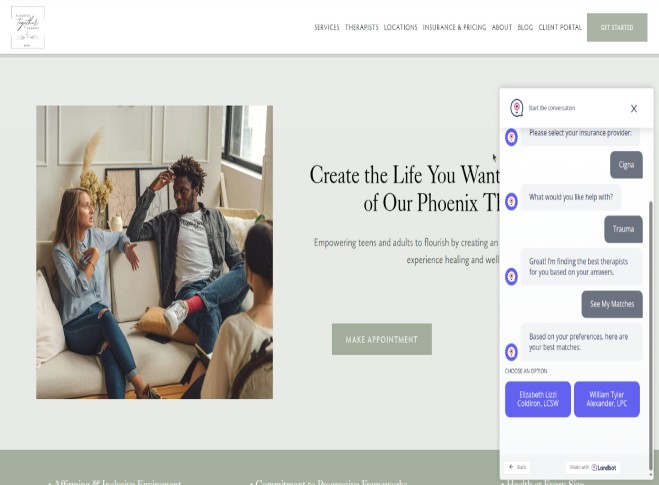The height and width of the screenshot is (485, 659).
Task: Click 'What would you like help with?' message
Action: click(x=571, y=197)
